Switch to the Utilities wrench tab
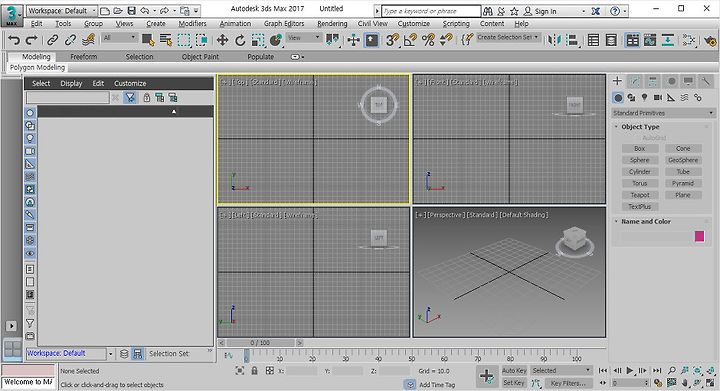720x391 pixels. click(x=705, y=81)
